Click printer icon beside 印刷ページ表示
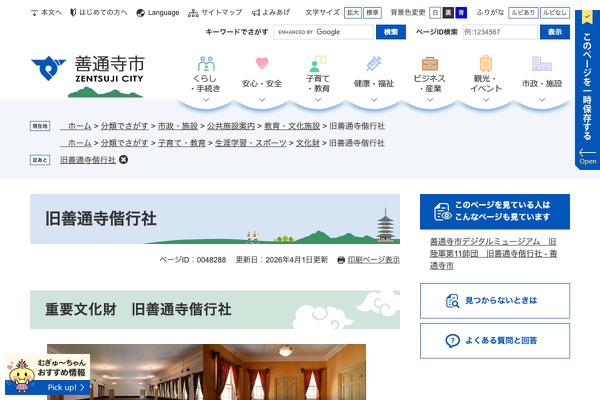Image resolution: width=600 pixels, height=400 pixels. [341, 260]
